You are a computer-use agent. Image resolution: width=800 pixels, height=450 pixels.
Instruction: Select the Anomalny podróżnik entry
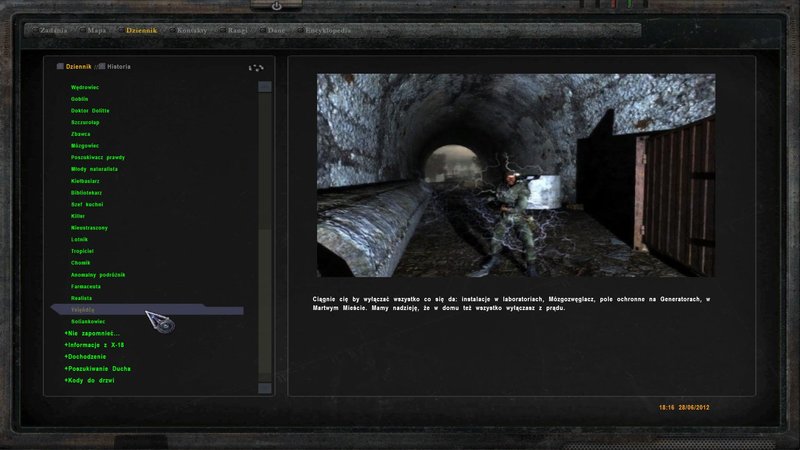point(98,275)
